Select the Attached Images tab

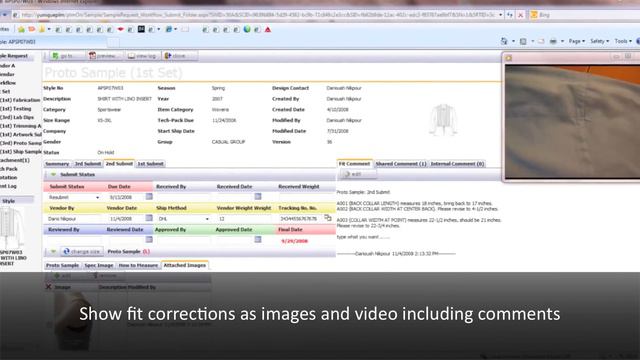(184, 265)
